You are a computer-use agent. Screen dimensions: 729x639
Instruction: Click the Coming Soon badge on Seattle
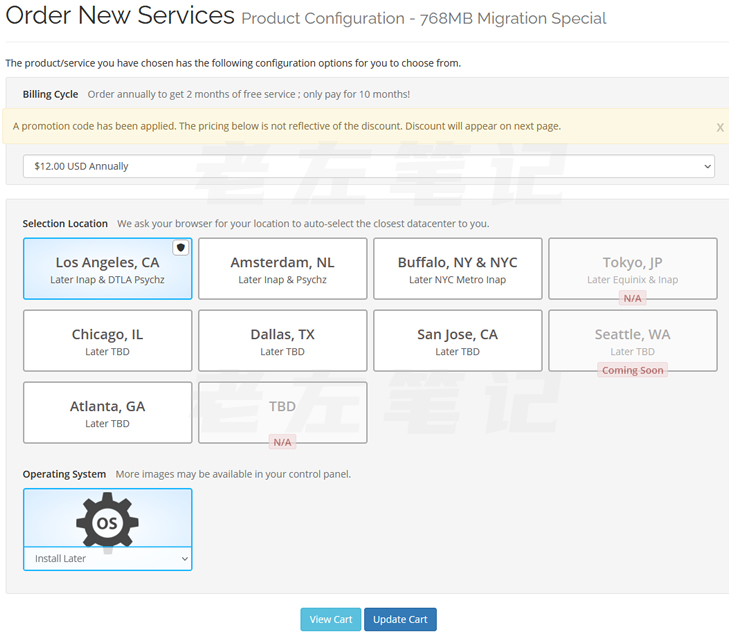632,370
